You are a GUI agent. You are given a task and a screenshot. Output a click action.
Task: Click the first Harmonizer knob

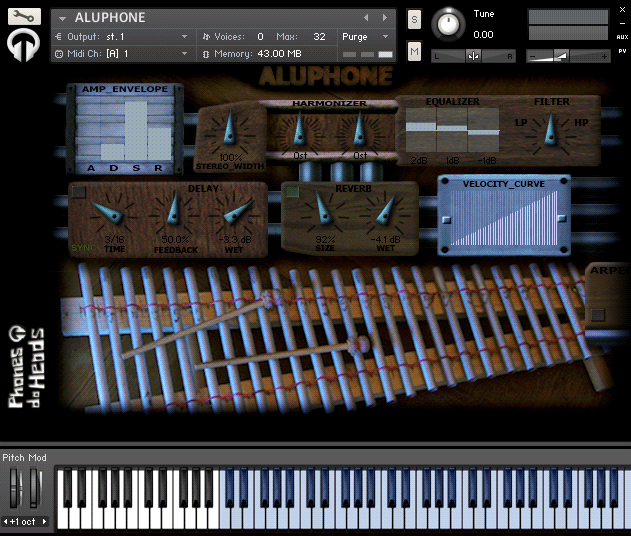[300, 132]
